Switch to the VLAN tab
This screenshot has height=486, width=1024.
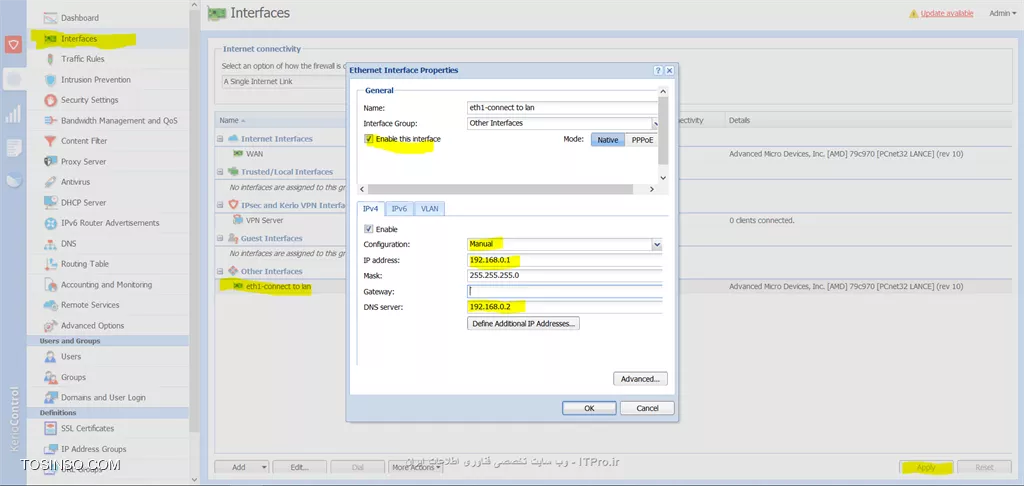(429, 208)
